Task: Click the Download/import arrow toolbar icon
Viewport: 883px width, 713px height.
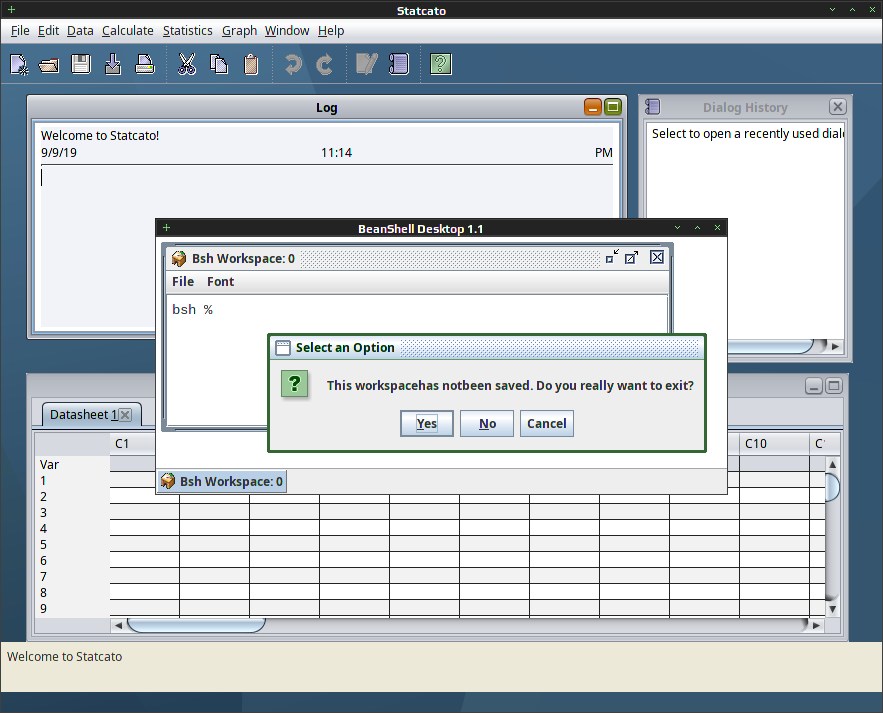Action: (x=113, y=64)
